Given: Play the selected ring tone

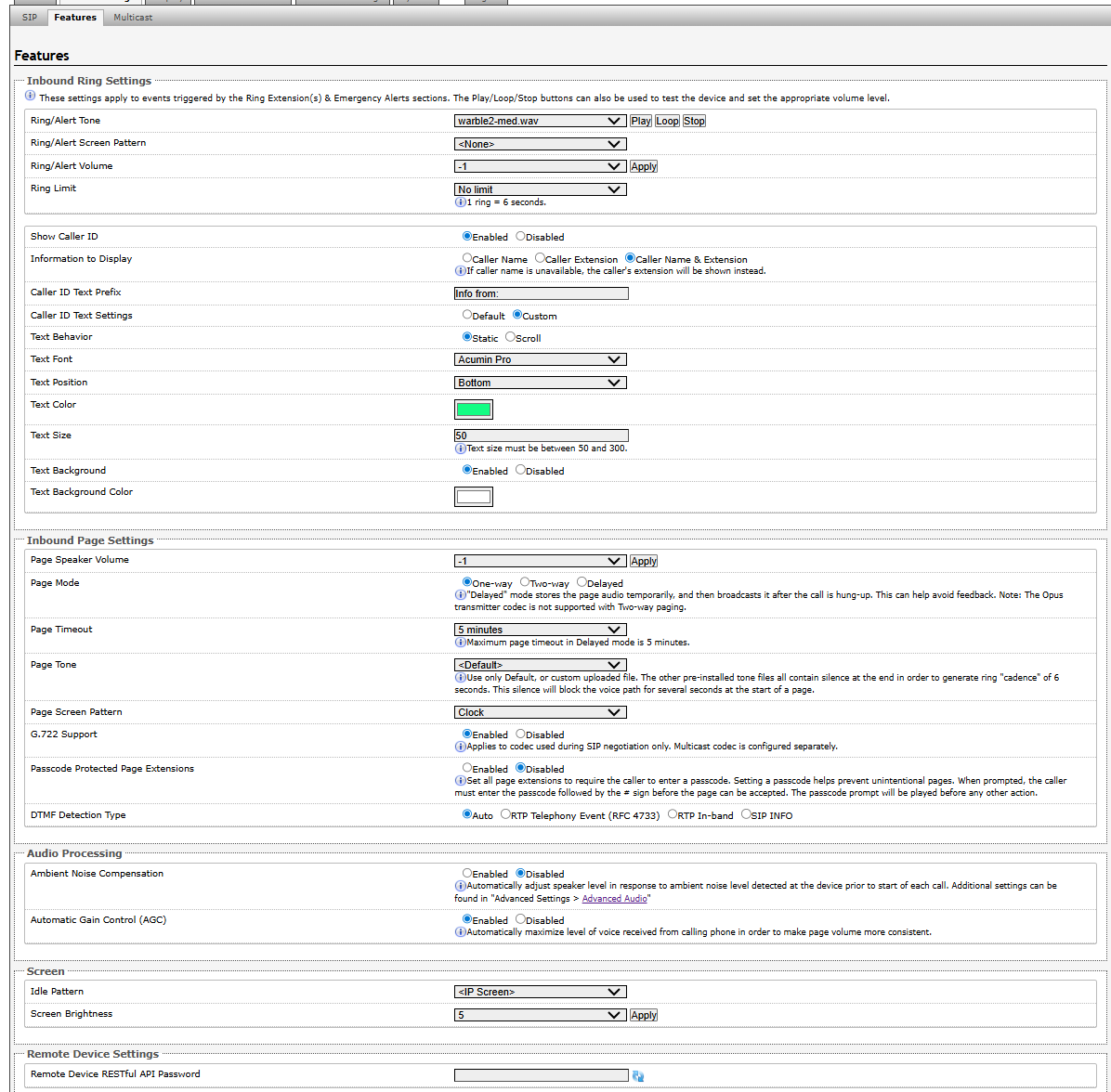Looking at the screenshot, I should (641, 121).
